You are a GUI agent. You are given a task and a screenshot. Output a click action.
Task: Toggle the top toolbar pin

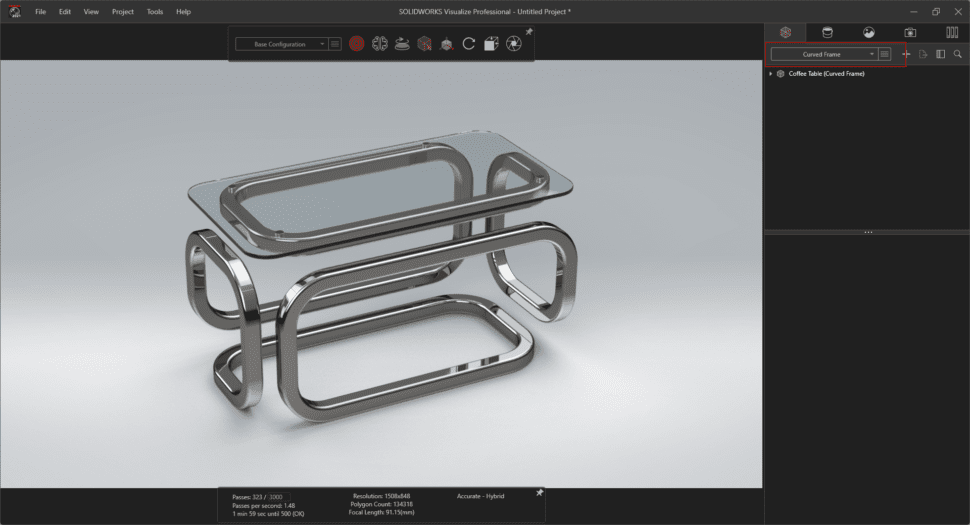pos(529,32)
